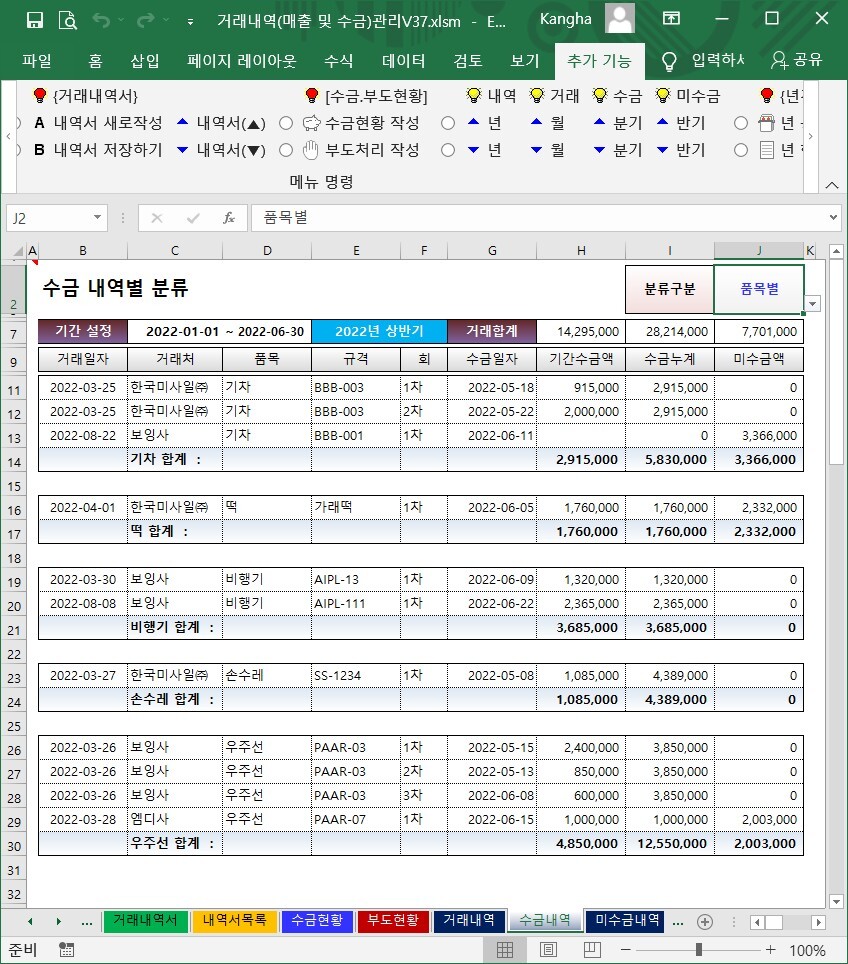Open Print Preview icon in title bar
Screen dimensions: 848x964
tap(68, 20)
